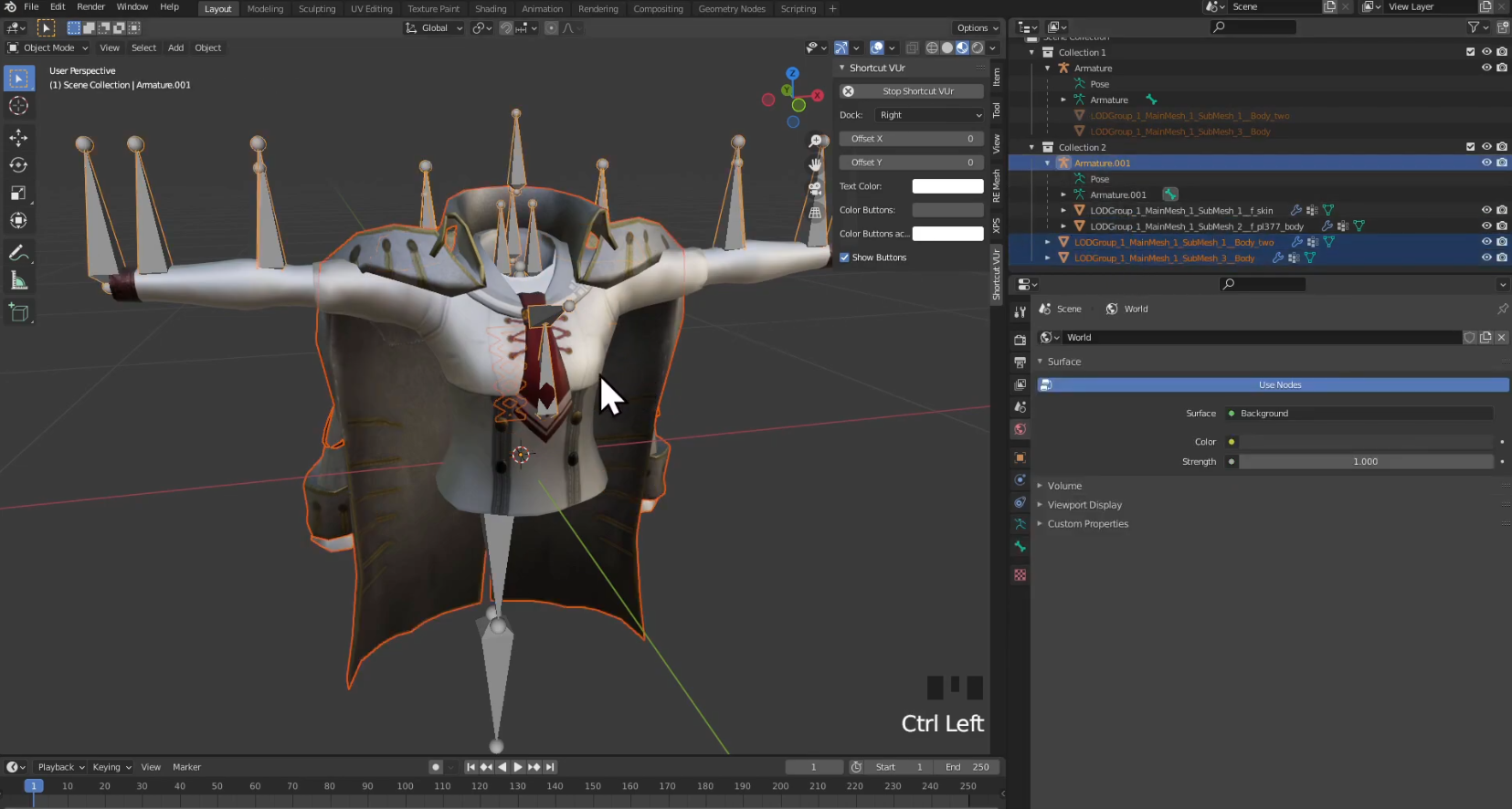Image resolution: width=1512 pixels, height=809 pixels.
Task: Open the Options popover in the viewport header
Action: tap(977, 28)
